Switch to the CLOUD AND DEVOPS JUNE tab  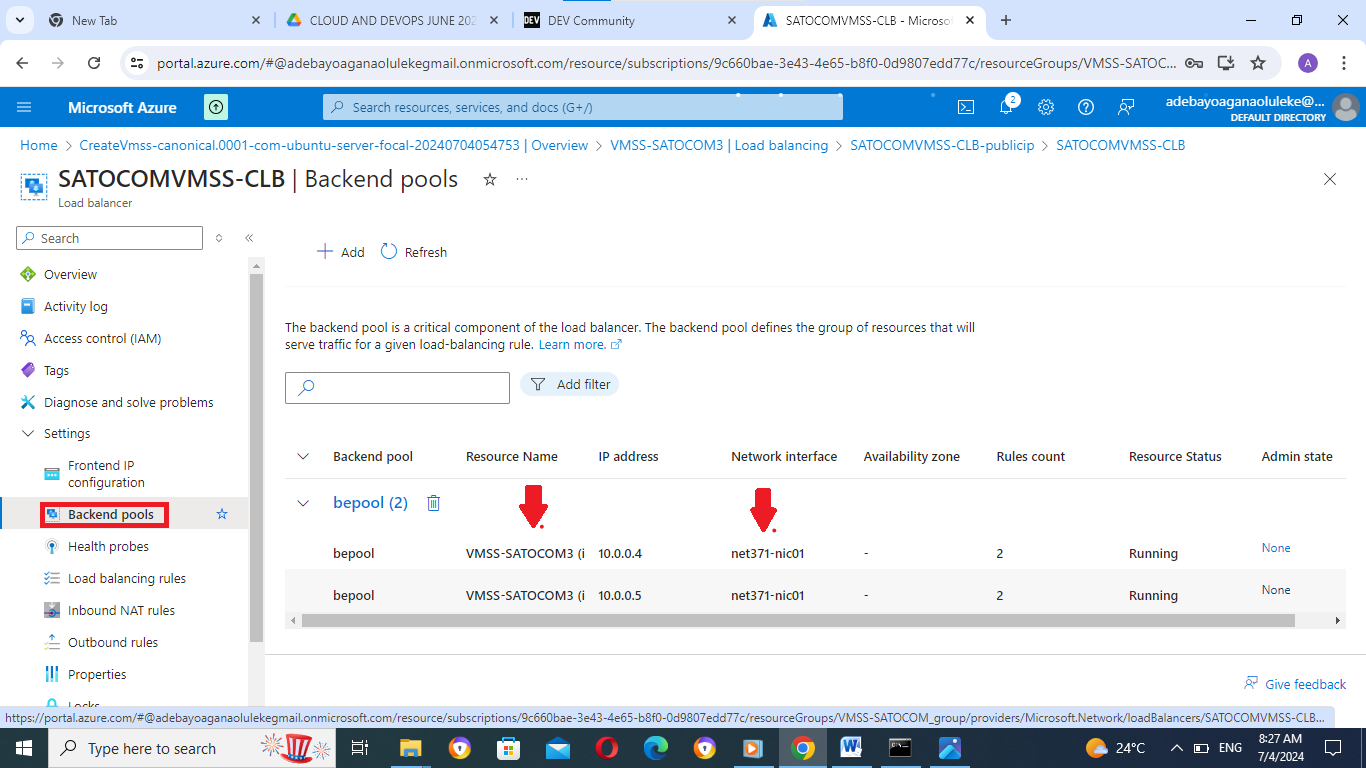(392, 20)
